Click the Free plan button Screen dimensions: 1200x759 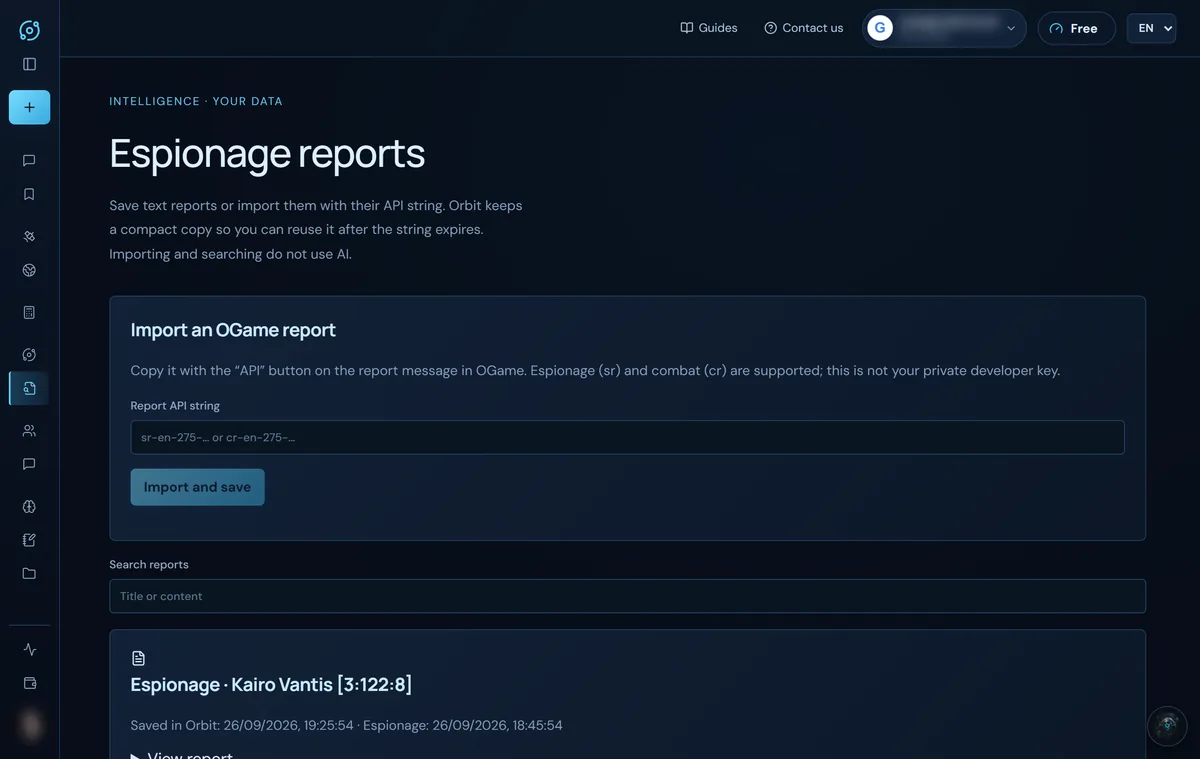click(x=1076, y=29)
